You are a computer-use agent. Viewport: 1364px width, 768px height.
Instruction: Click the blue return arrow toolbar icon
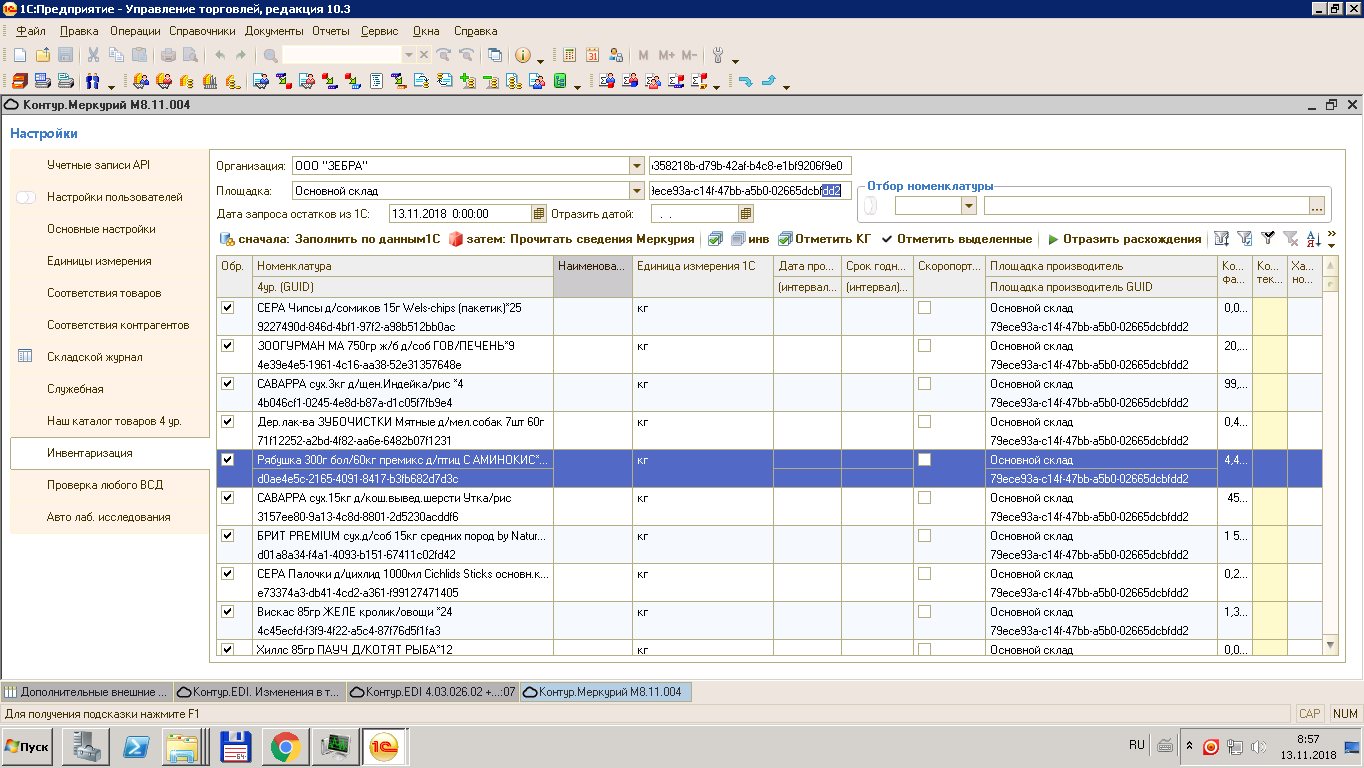click(745, 81)
